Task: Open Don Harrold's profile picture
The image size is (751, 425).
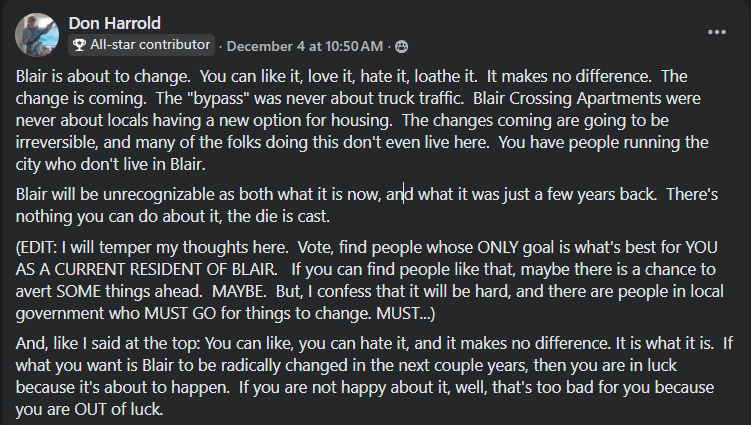Action: (x=37, y=35)
